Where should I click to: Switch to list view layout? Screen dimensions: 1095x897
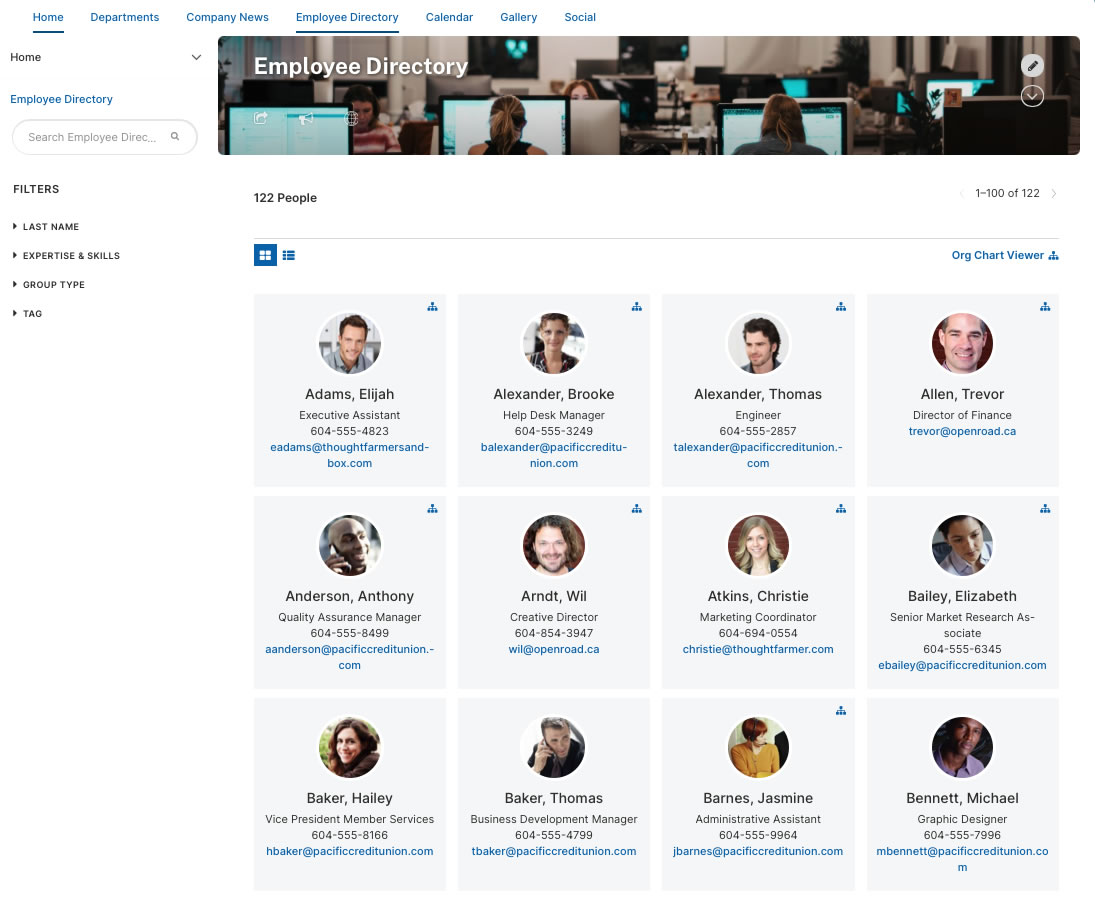pos(289,255)
